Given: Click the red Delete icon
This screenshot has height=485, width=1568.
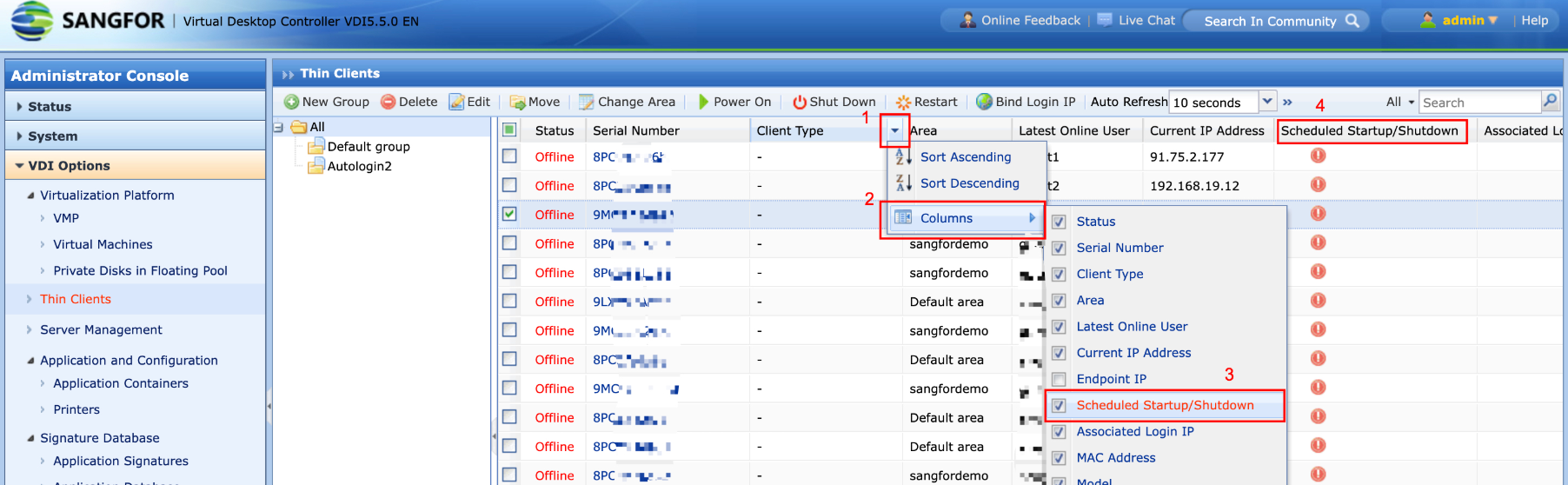Looking at the screenshot, I should 388,102.
